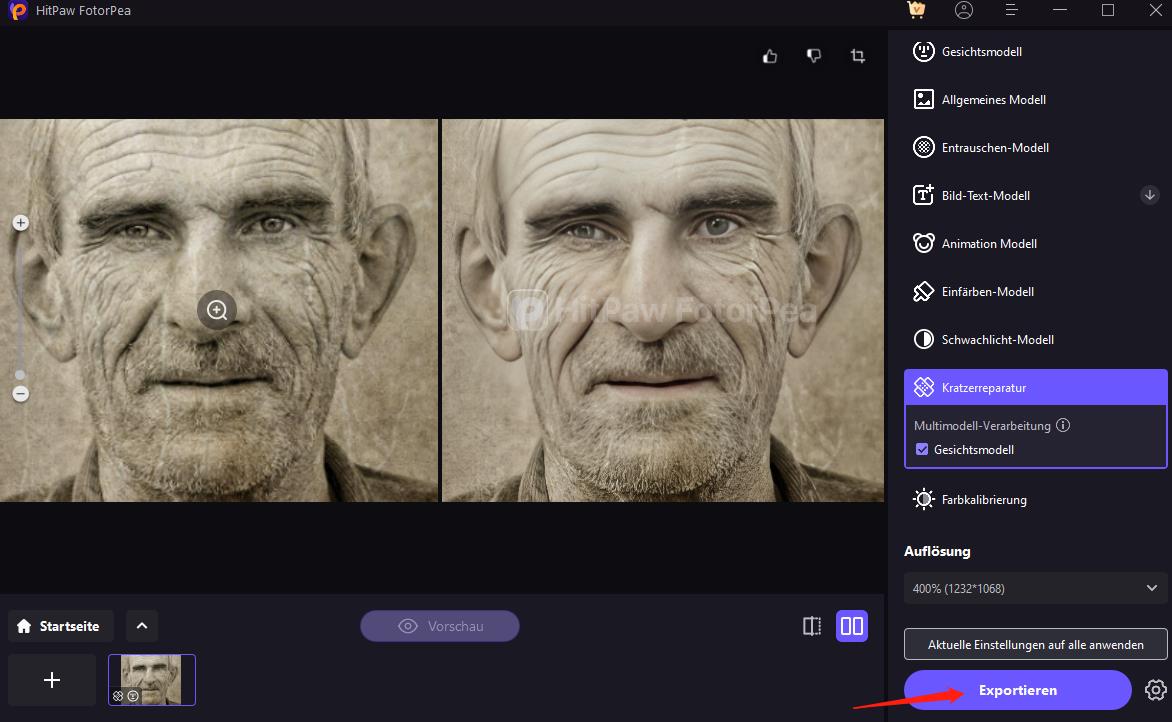This screenshot has width=1172, height=722.
Task: Click the zoom in plus icon
Action: click(x=20, y=223)
